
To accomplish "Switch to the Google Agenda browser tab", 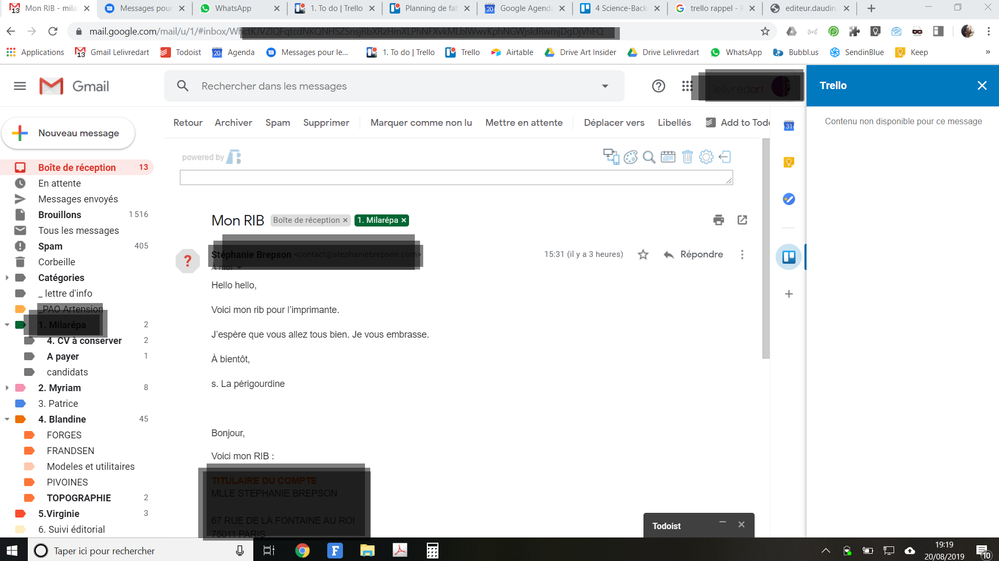I will (524, 8).
